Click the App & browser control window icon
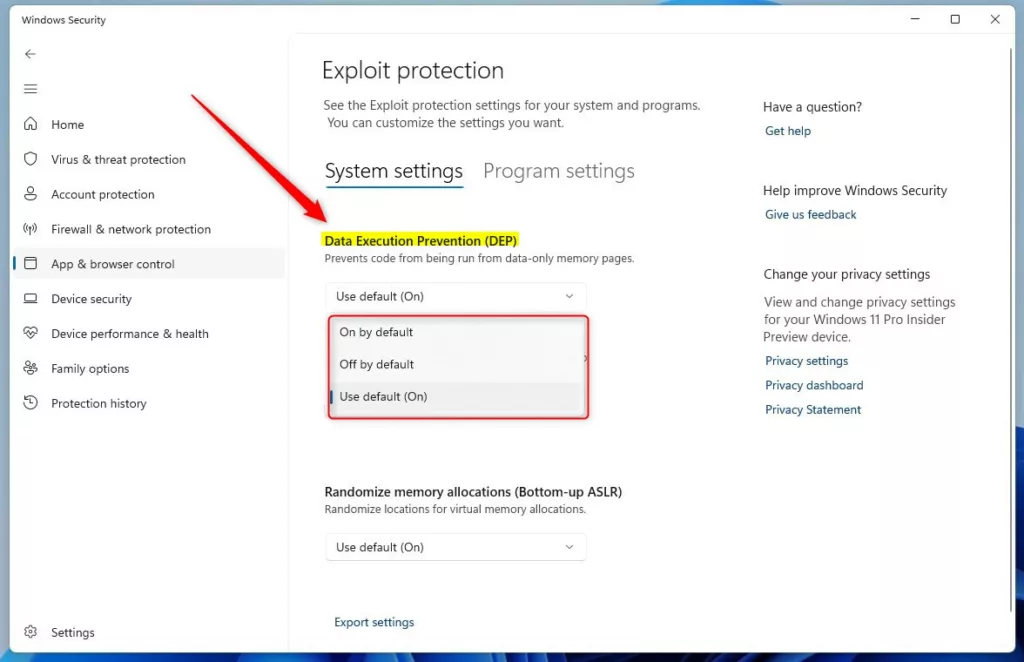Image resolution: width=1024 pixels, height=662 pixels. pyautogui.click(x=30, y=263)
